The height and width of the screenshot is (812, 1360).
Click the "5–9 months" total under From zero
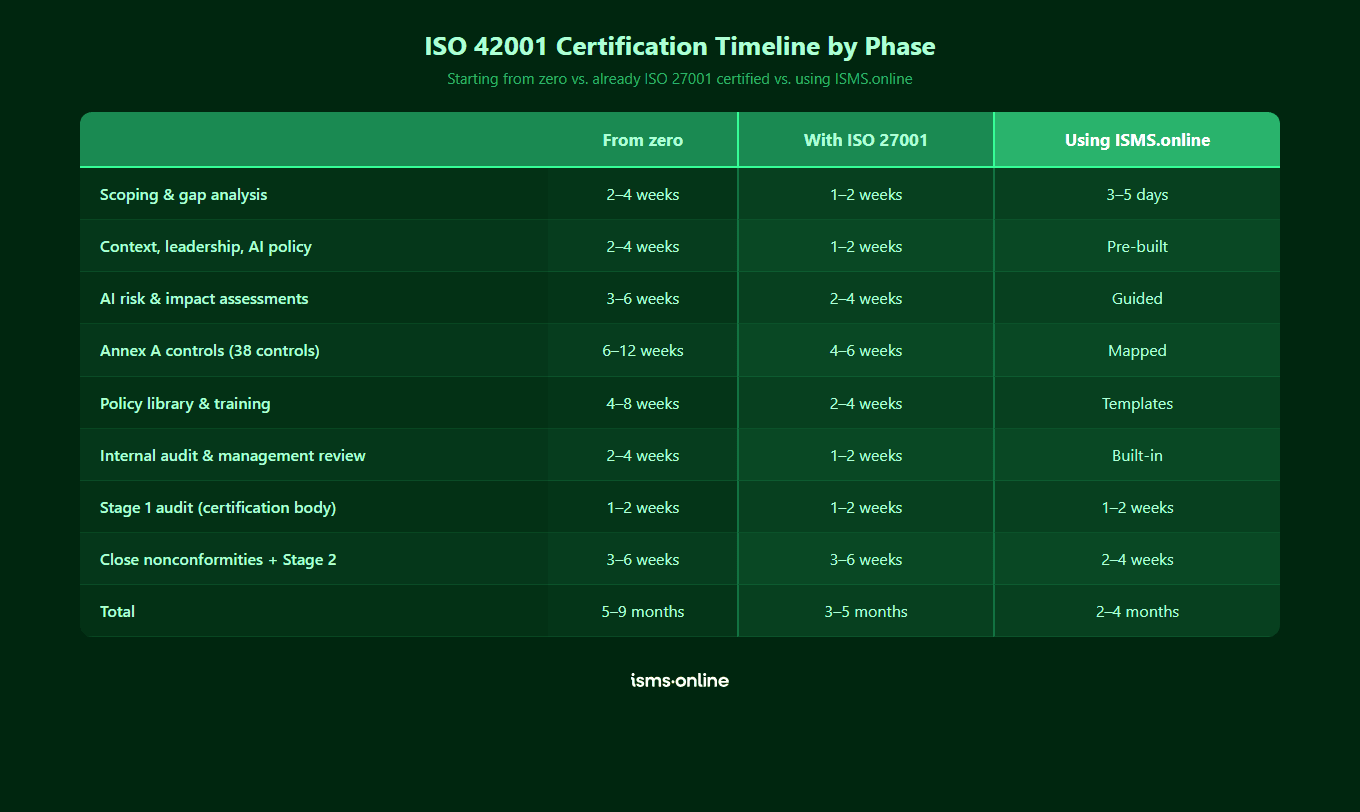(x=642, y=611)
